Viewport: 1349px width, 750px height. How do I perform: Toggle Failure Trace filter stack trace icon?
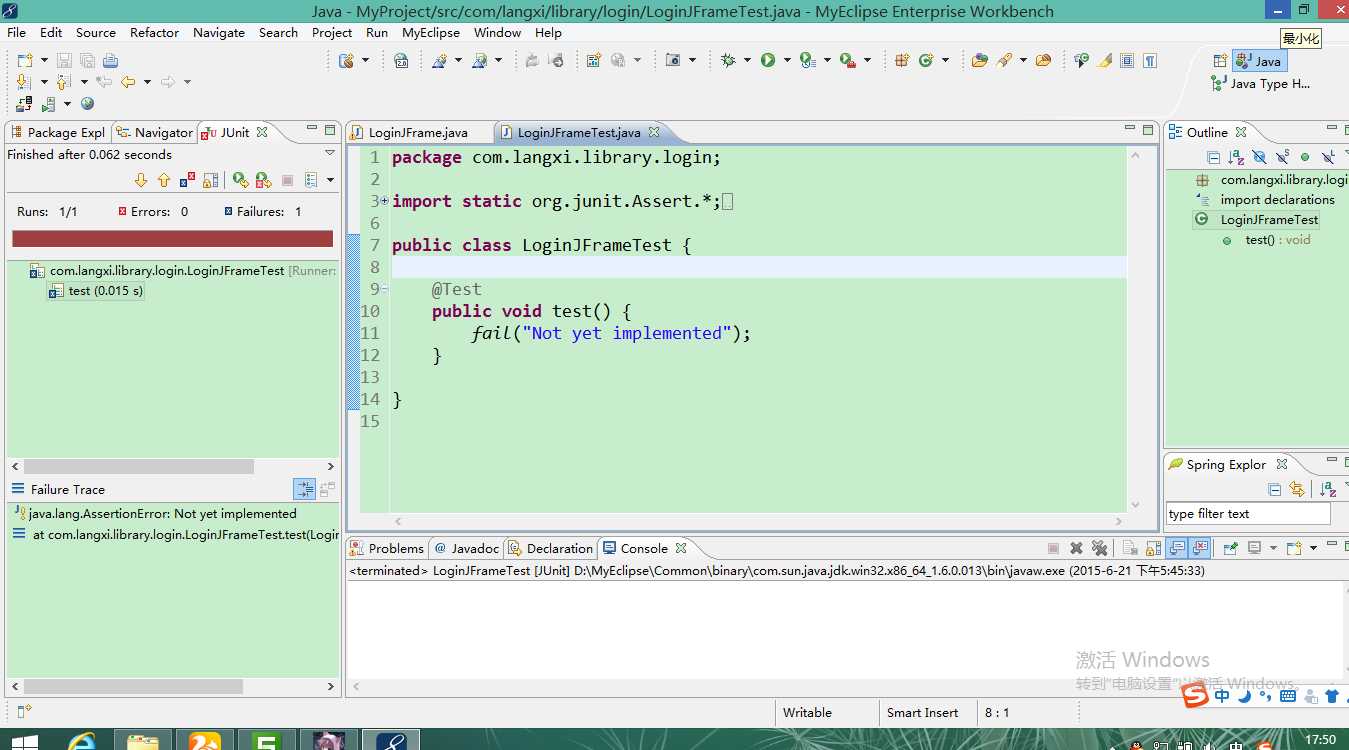tap(304, 489)
